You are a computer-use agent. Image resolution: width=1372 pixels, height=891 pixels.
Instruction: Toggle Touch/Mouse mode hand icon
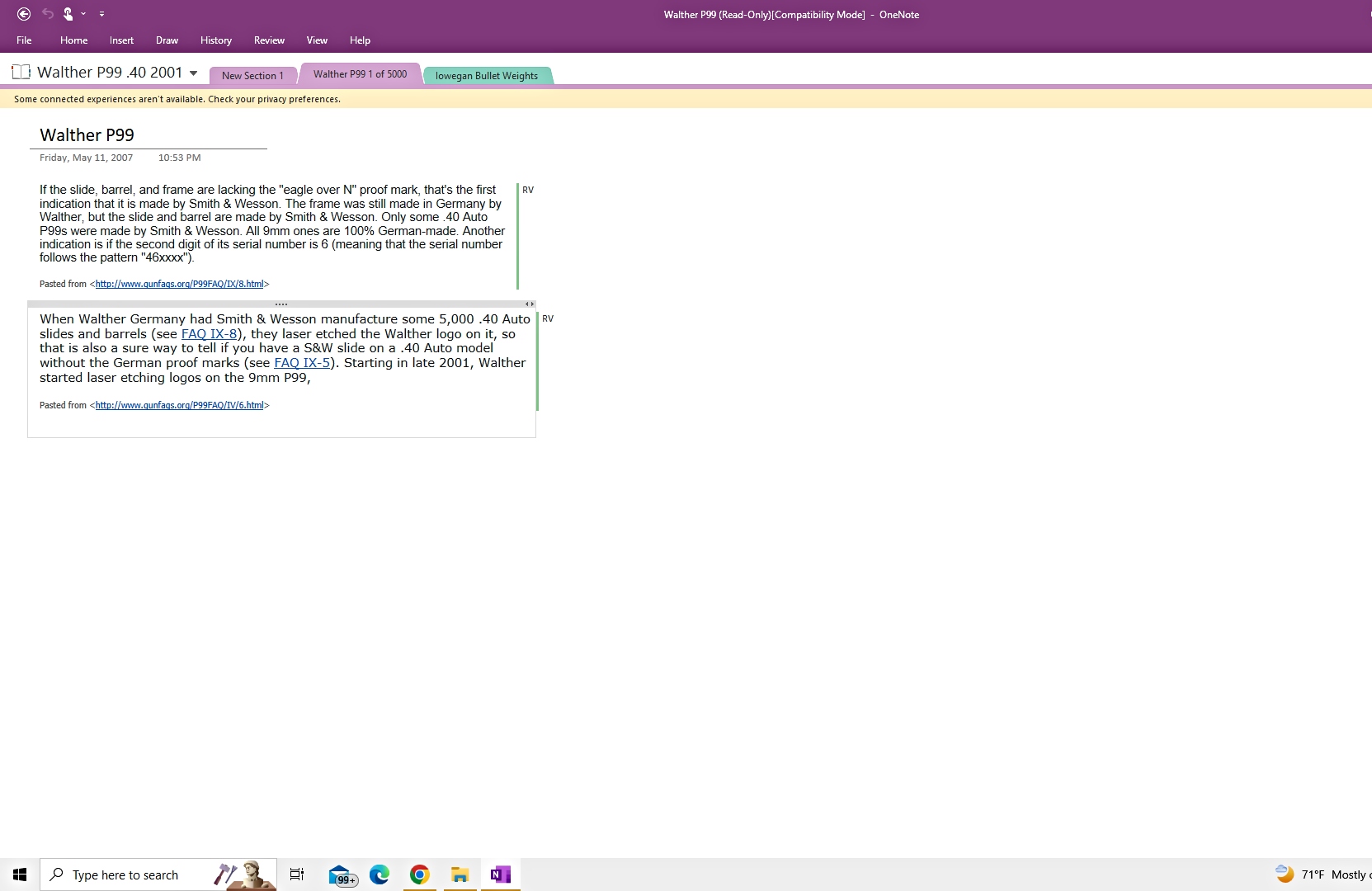(68, 14)
